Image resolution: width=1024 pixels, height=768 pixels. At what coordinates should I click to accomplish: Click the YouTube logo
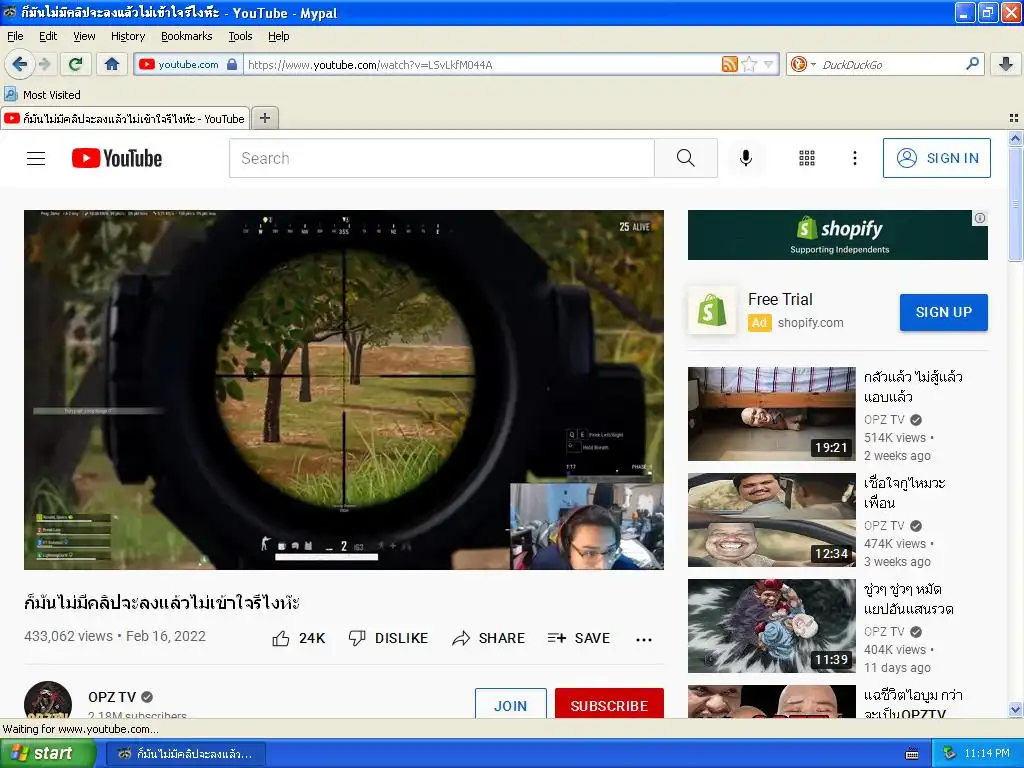[116, 158]
